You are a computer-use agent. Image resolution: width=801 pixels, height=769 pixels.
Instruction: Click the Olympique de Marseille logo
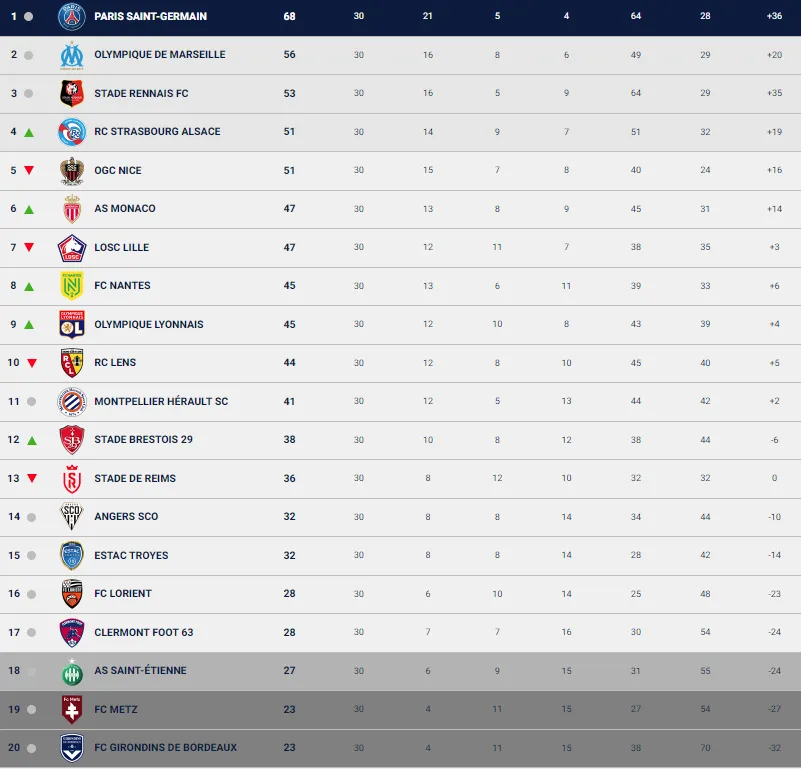(x=71, y=55)
